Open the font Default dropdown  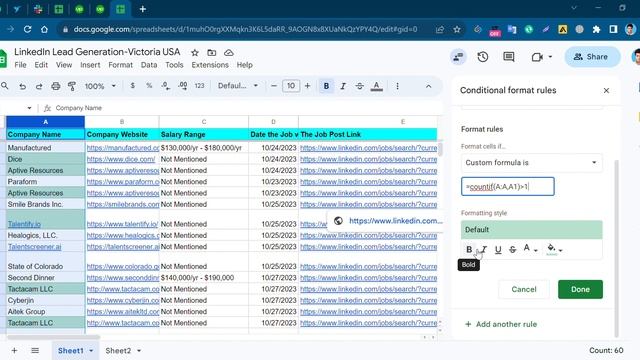(238, 86)
